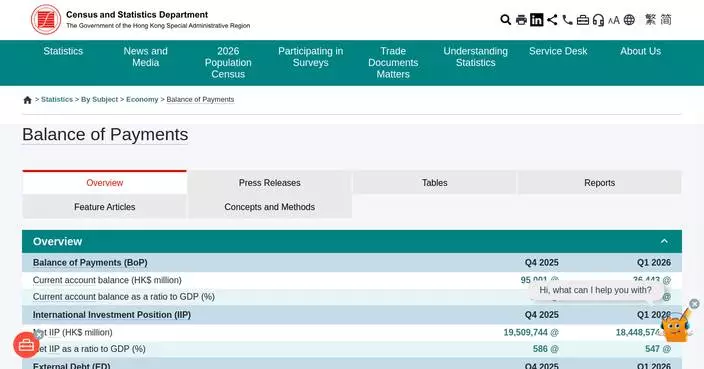Open the Statistics main menu

(63, 51)
